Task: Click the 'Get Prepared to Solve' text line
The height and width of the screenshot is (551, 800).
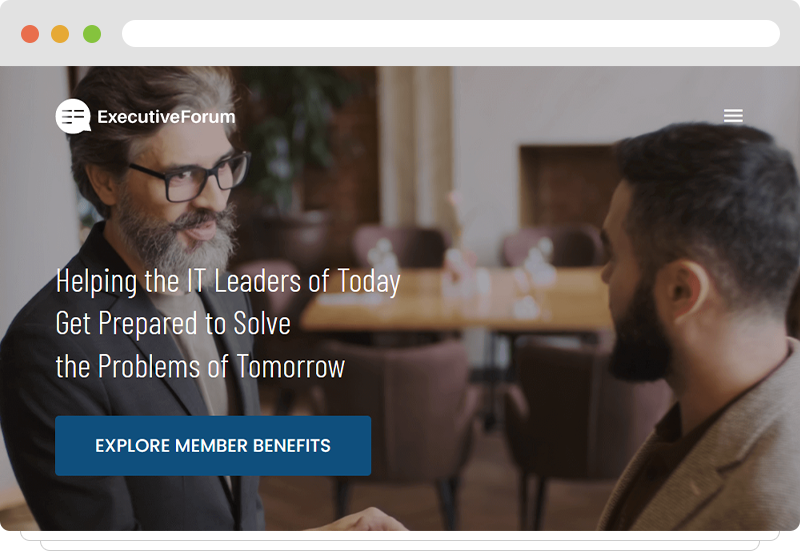Action: pyautogui.click(x=173, y=323)
